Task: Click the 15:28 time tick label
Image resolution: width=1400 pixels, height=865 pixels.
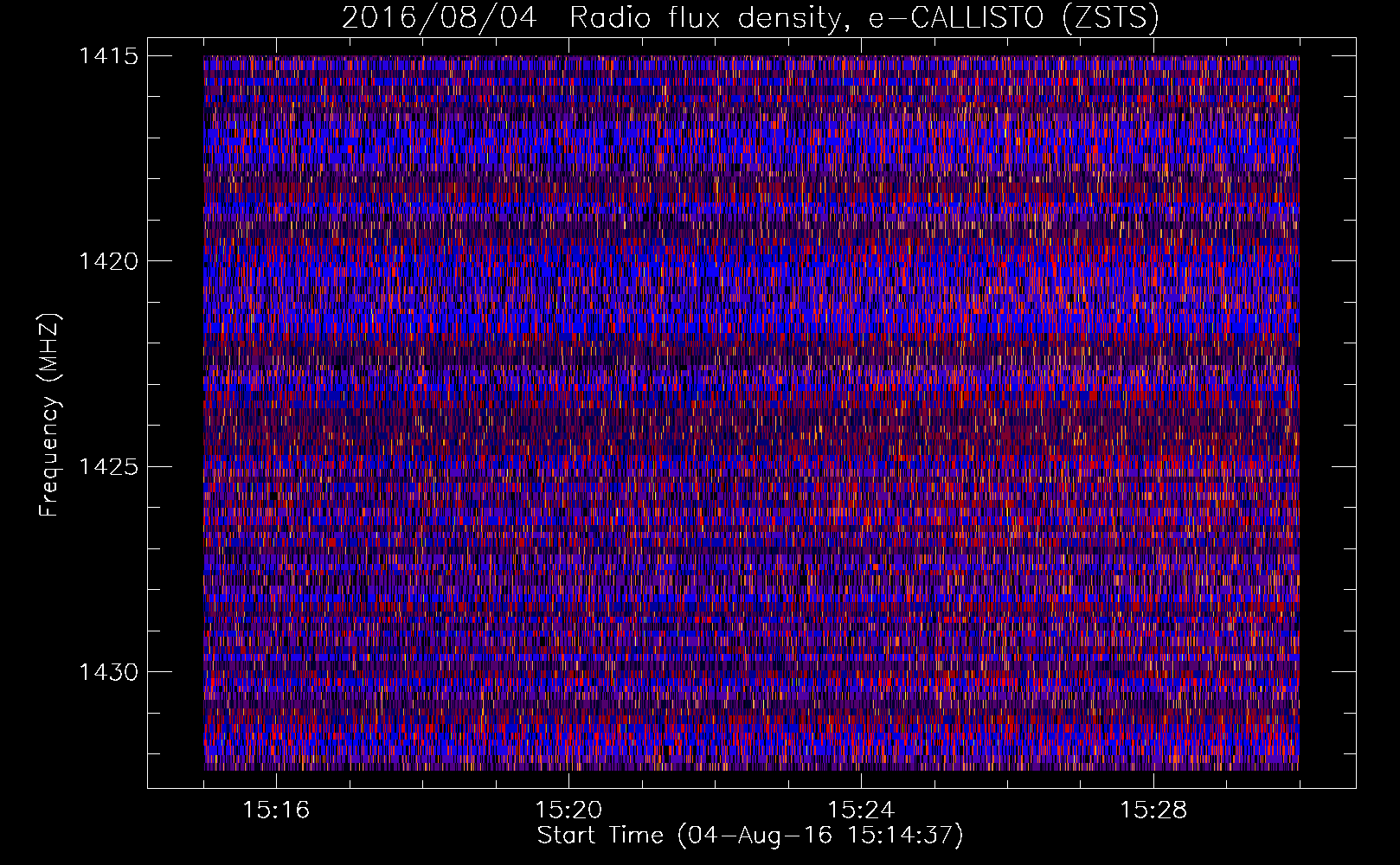Action: tap(1153, 811)
